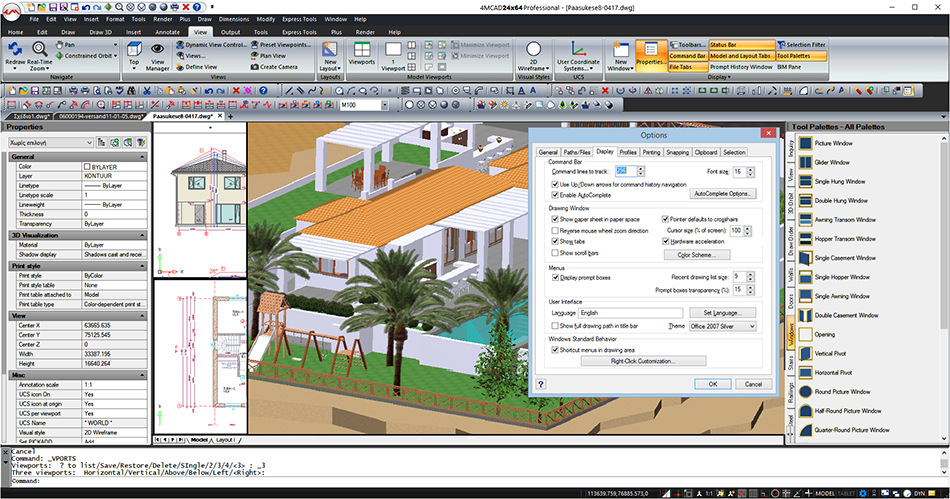The image size is (950, 499).
Task: Switch to the Profiles tab in Options
Action: point(628,152)
